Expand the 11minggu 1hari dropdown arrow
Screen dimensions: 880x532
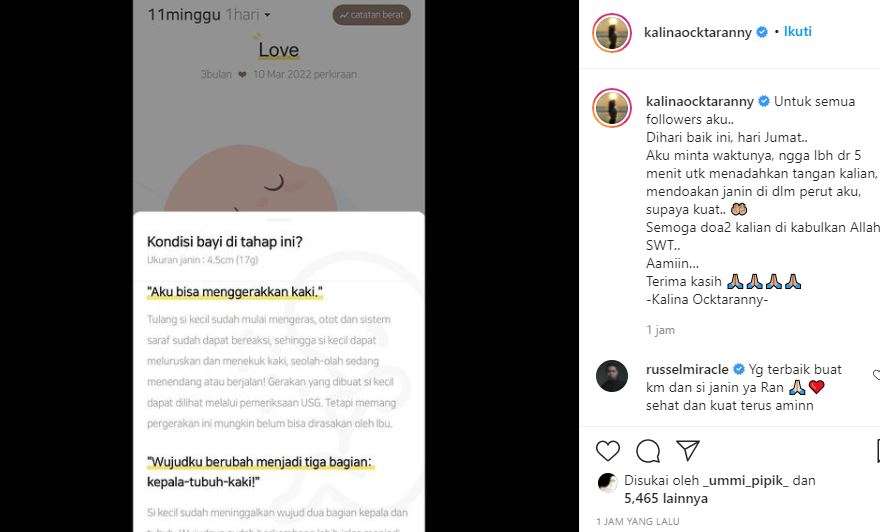tap(267, 15)
